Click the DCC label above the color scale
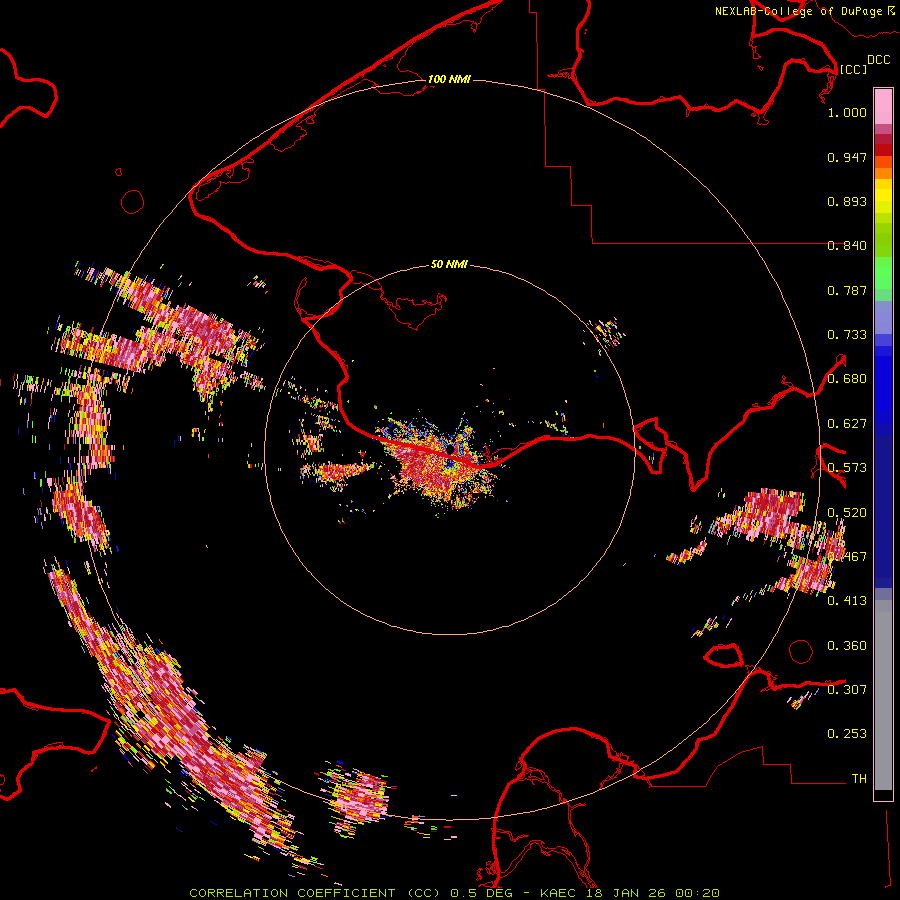This screenshot has width=900, height=900. point(878,60)
